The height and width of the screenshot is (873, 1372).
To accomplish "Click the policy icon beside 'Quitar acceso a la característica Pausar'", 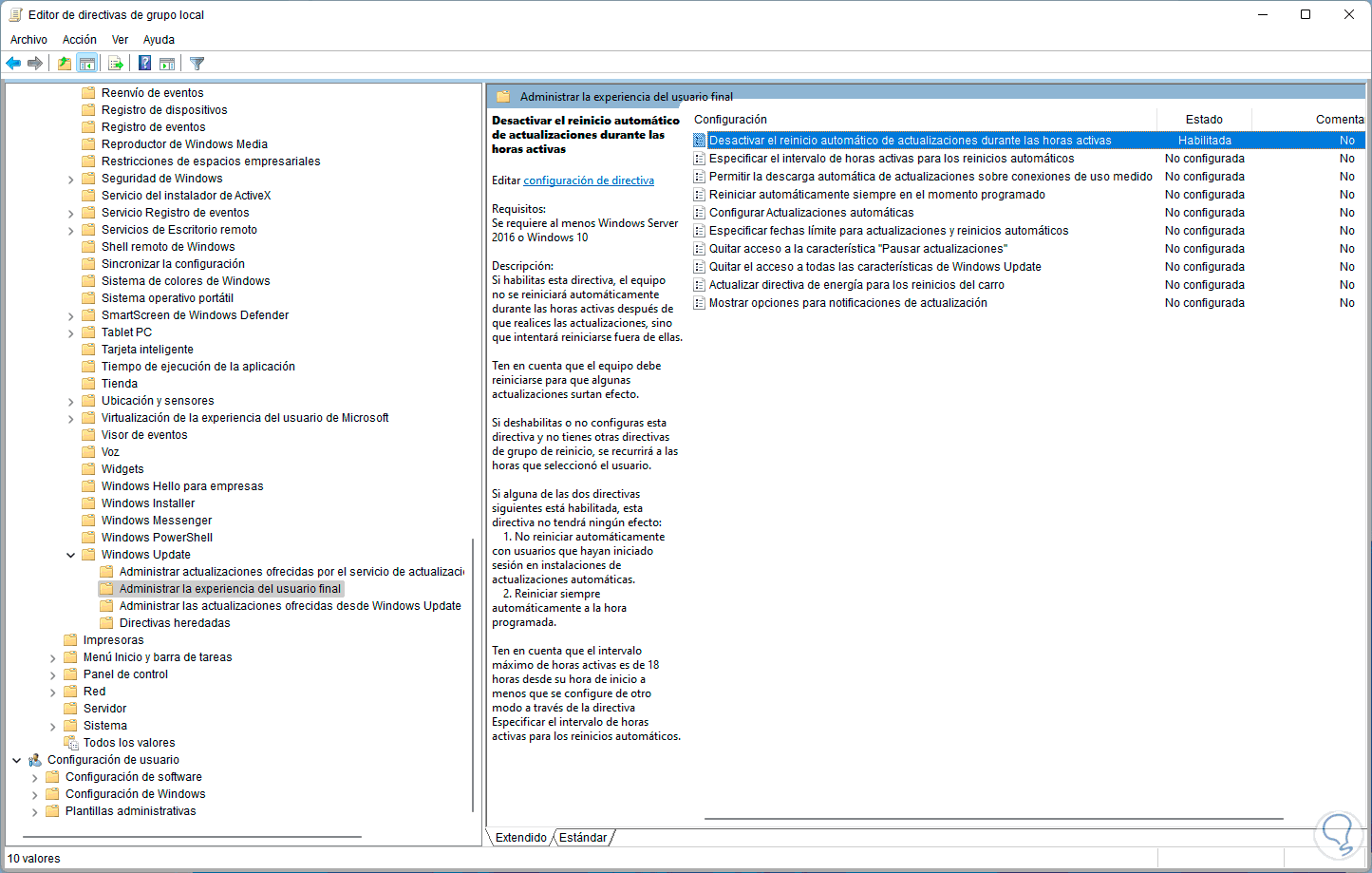I will pos(700,249).
